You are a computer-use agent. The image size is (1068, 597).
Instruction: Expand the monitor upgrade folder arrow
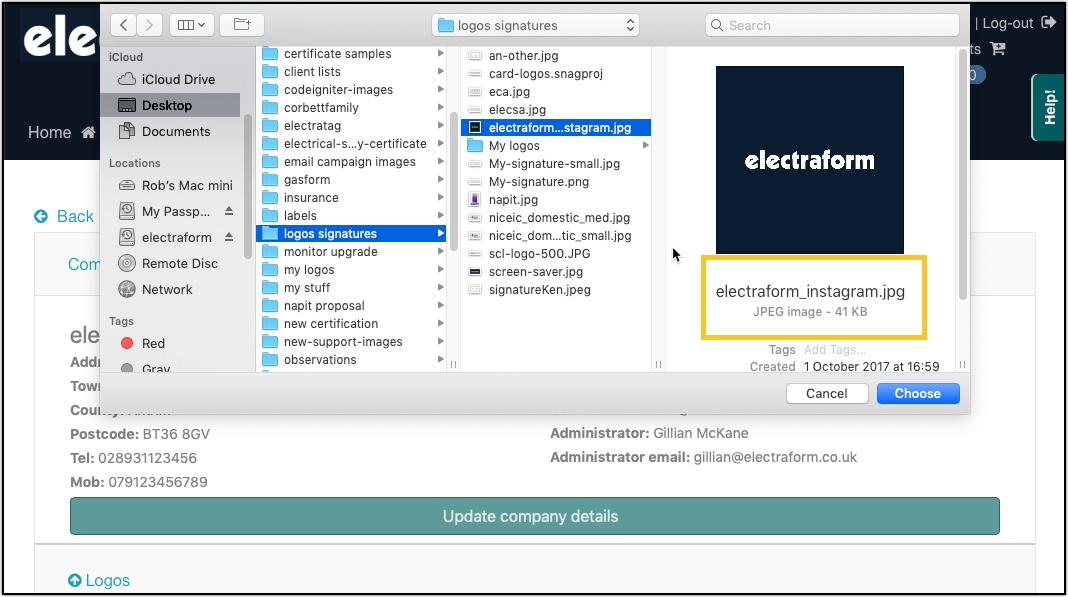pos(441,251)
